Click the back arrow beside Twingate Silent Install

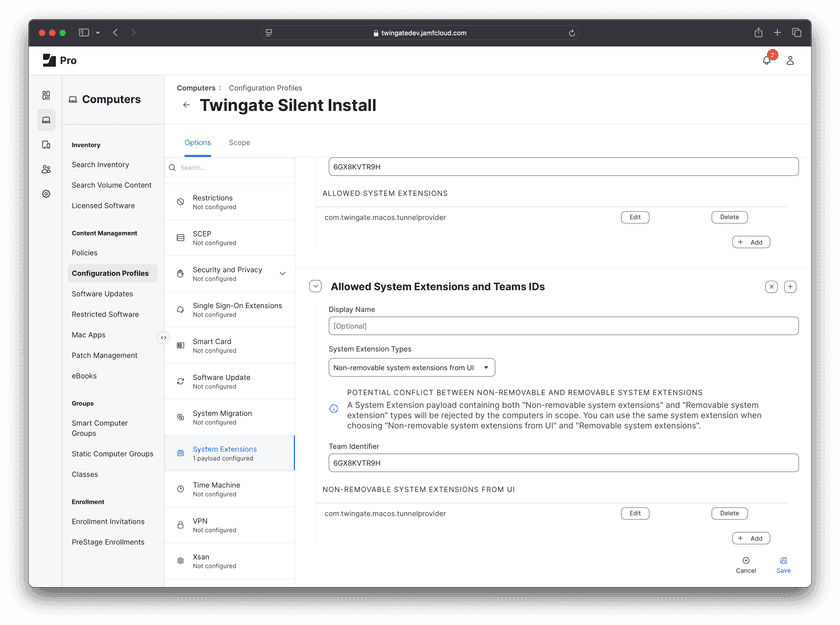pos(186,105)
